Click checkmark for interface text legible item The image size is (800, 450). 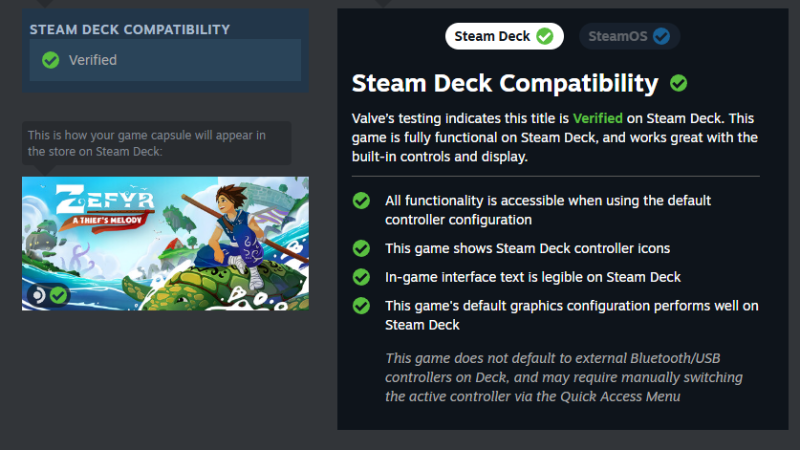pos(361,276)
